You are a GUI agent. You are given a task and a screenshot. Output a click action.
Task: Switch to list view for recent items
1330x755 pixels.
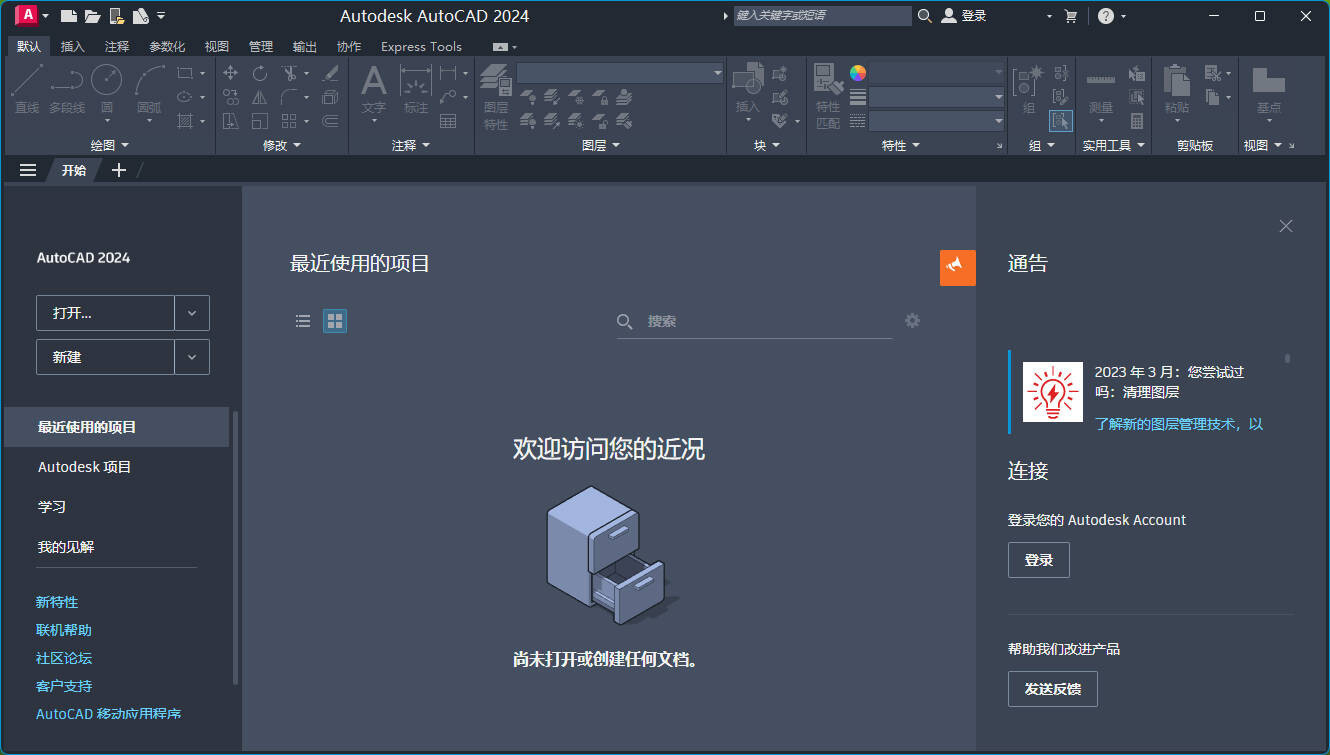(303, 321)
